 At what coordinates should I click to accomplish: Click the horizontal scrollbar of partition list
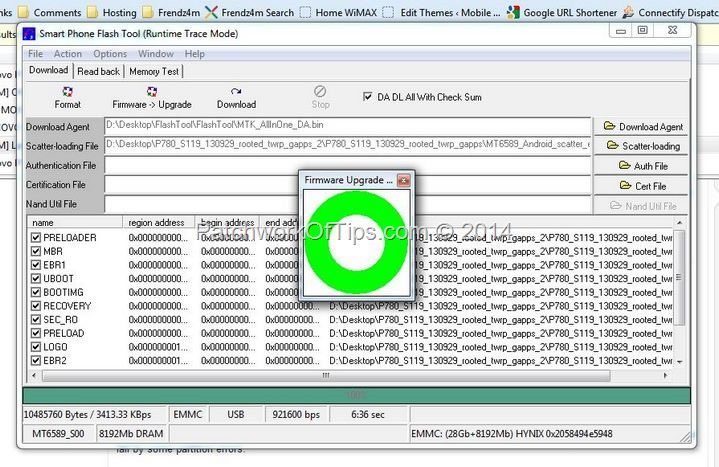[x=326, y=376]
